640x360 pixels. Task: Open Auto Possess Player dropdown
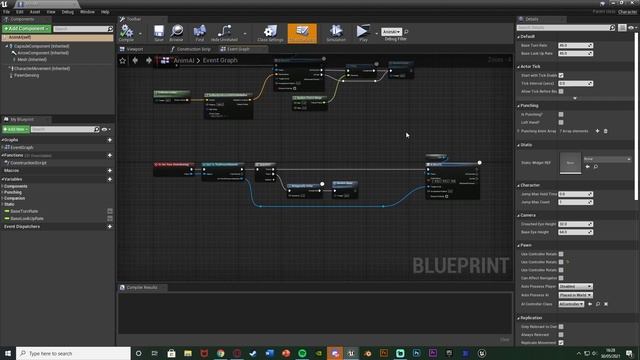click(576, 287)
